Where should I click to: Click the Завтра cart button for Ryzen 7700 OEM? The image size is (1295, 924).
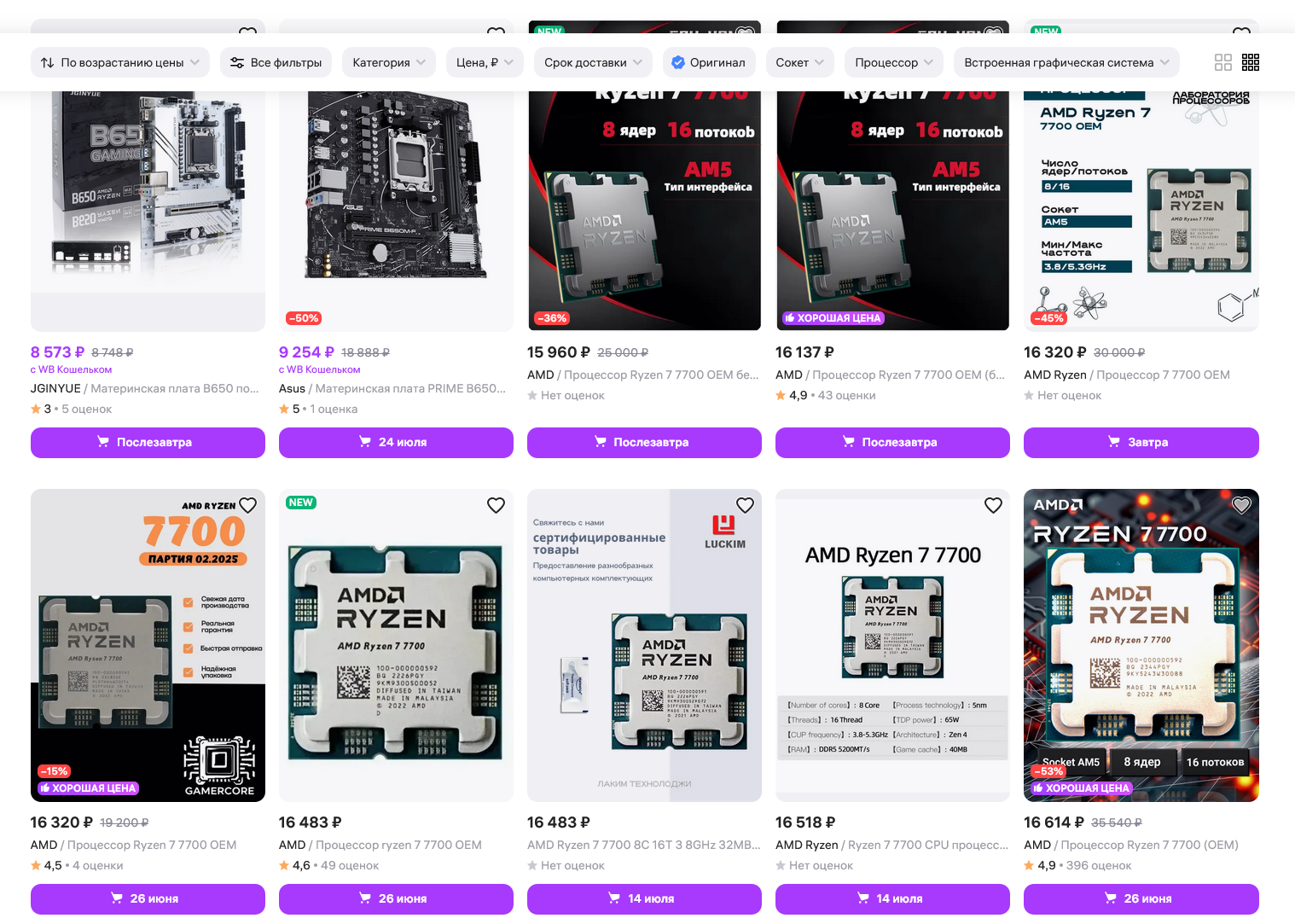coord(1141,442)
